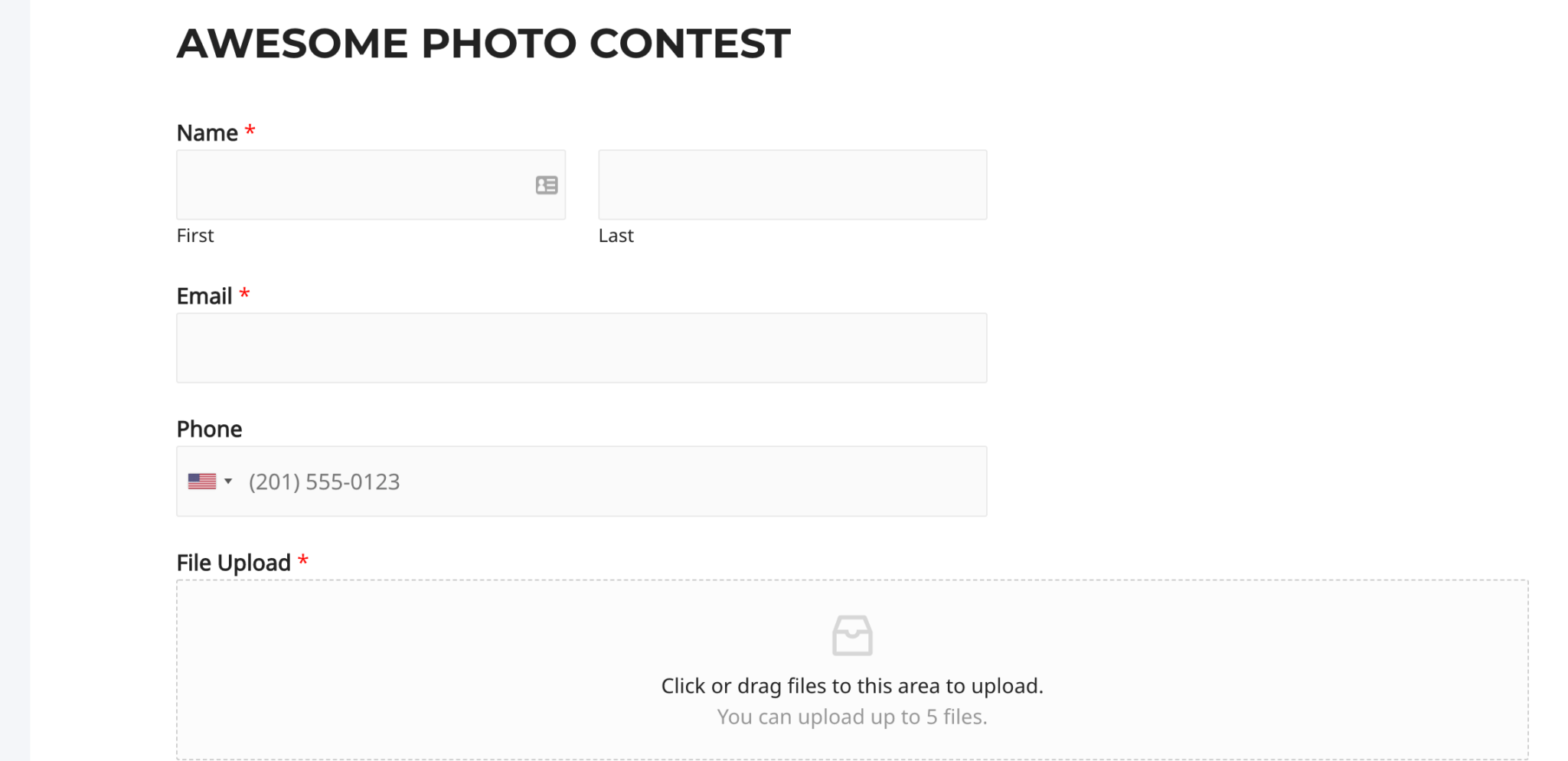
Task: Click the File Upload label
Action: pos(234,563)
